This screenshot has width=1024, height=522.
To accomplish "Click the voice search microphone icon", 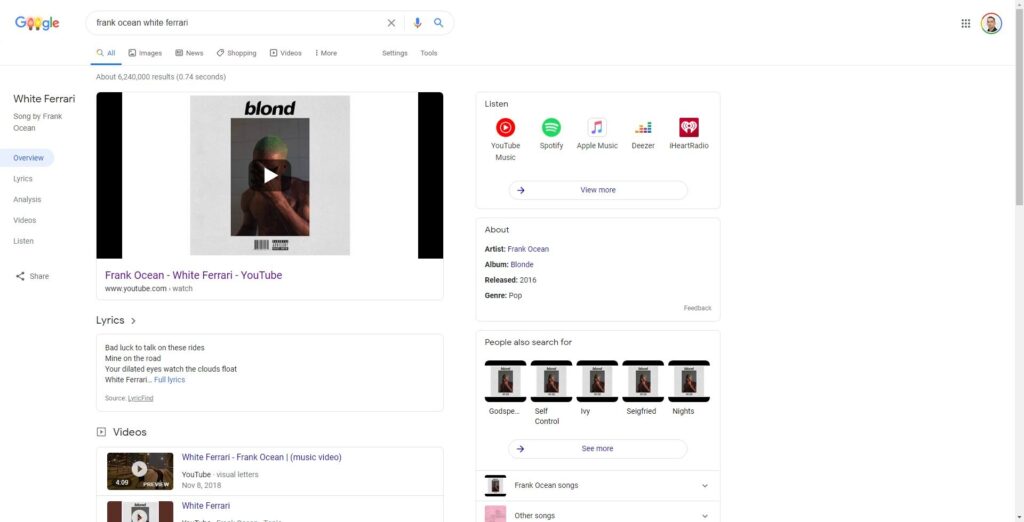I will tap(418, 23).
